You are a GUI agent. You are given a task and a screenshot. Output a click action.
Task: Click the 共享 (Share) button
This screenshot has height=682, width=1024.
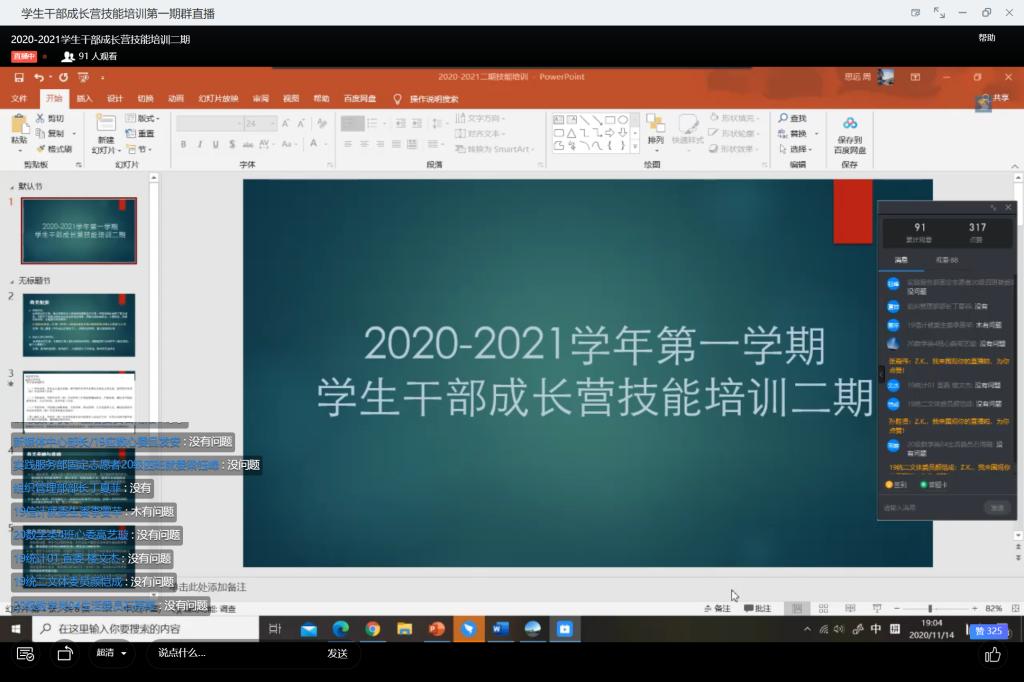click(994, 99)
